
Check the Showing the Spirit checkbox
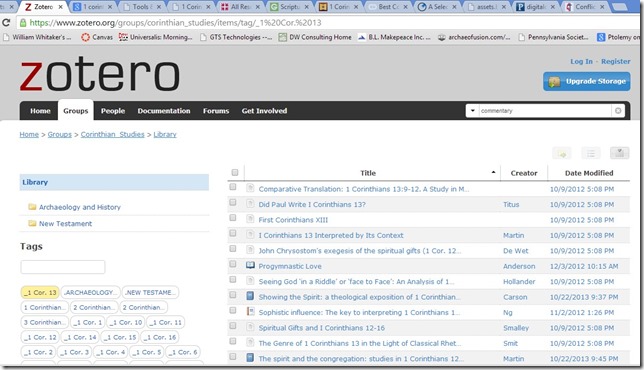click(233, 295)
